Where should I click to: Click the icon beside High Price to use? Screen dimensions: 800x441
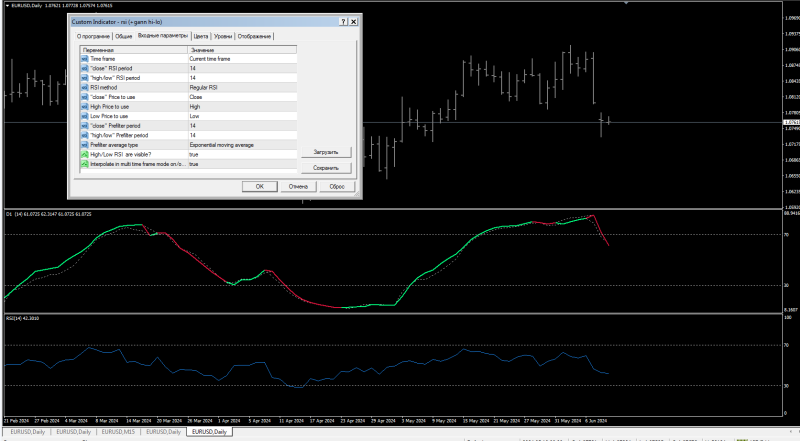[84, 106]
